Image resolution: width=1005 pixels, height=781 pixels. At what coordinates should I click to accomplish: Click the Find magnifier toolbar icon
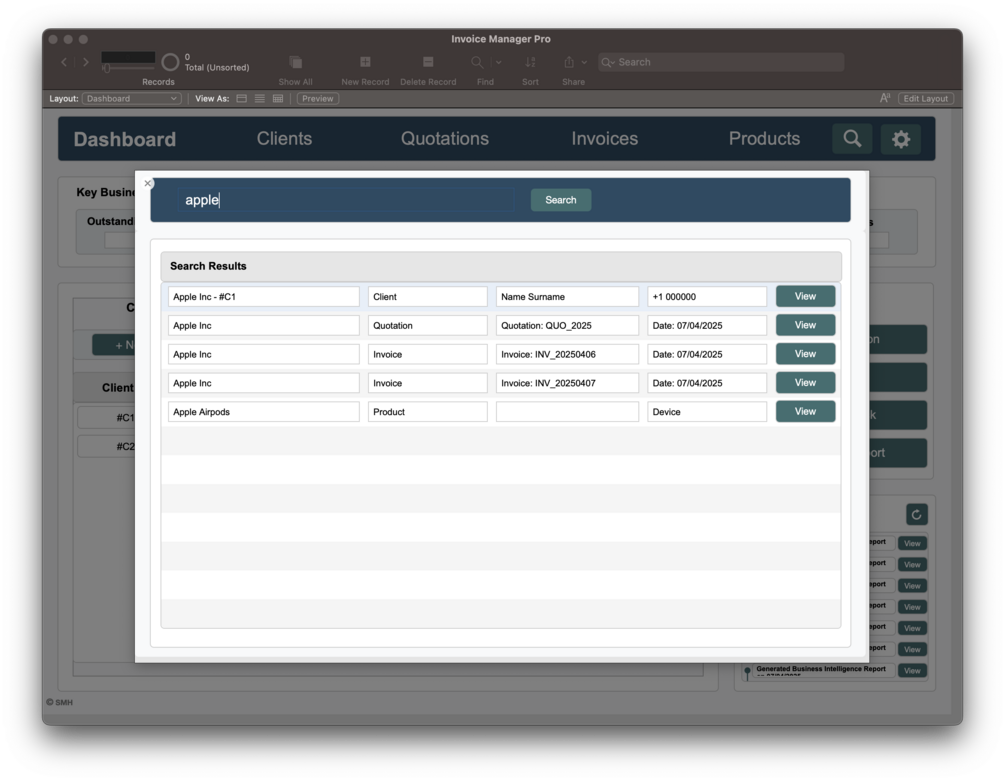(478, 62)
